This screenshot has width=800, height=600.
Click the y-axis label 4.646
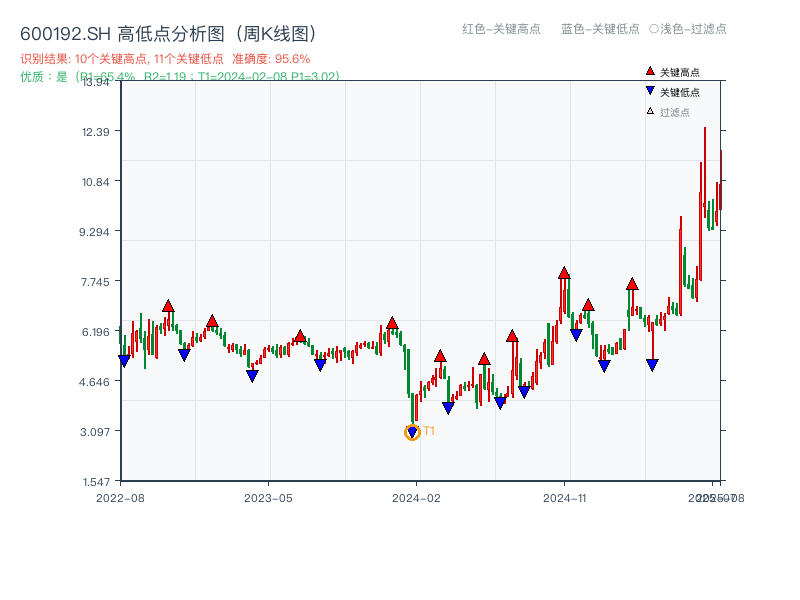point(94,382)
